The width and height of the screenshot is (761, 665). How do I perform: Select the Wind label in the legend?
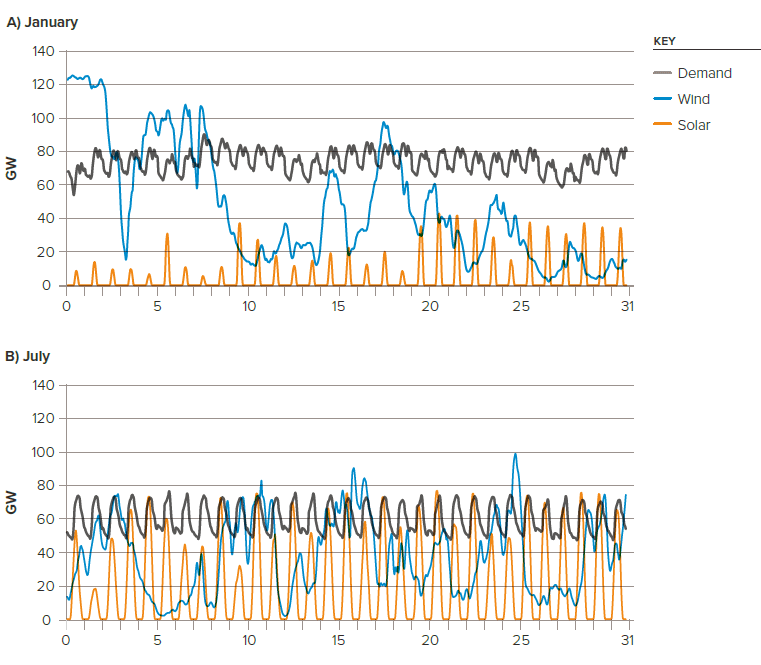pyautogui.click(x=694, y=99)
